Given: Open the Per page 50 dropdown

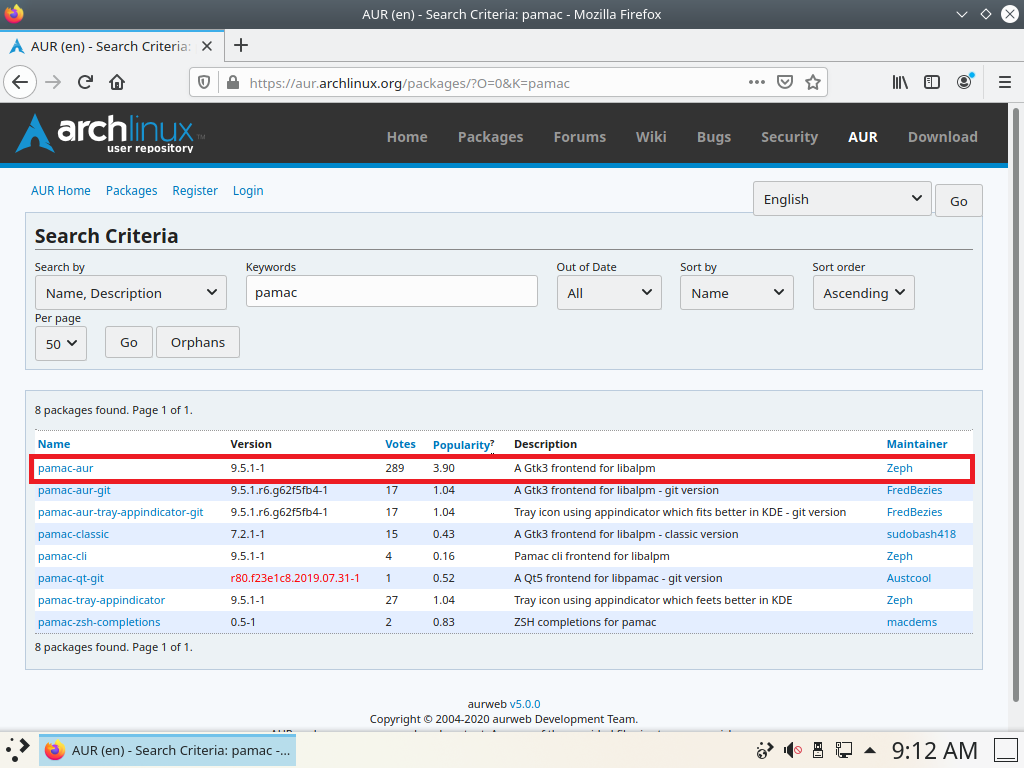Looking at the screenshot, I should point(61,343).
